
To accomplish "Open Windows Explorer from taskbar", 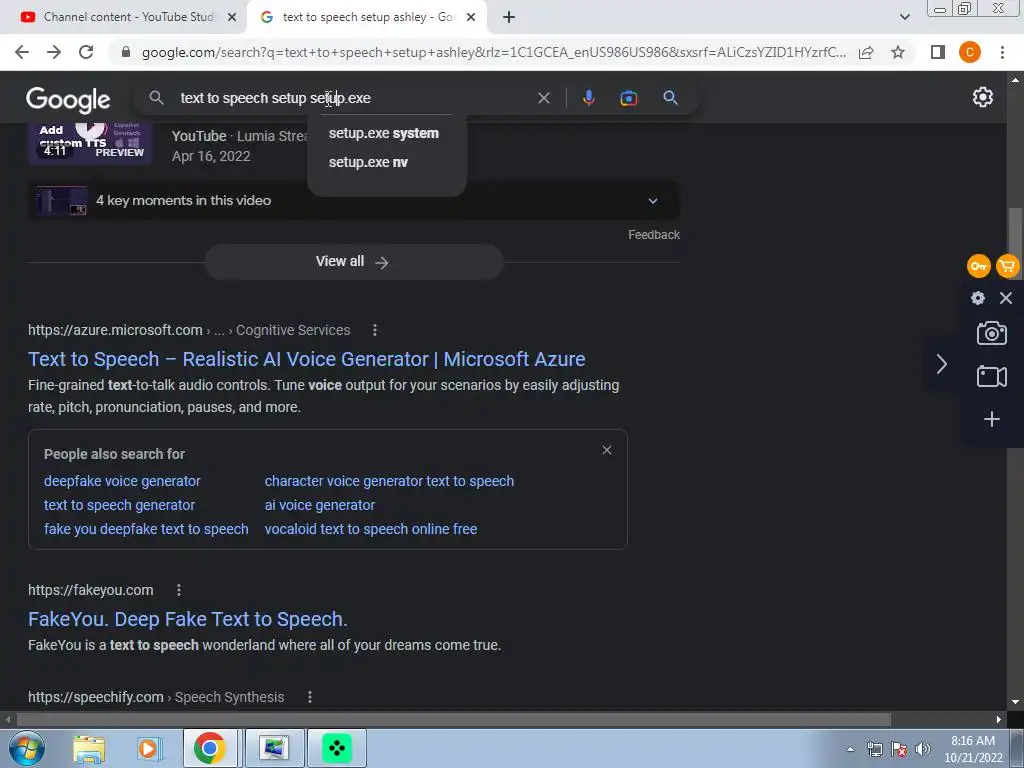I will 89,749.
